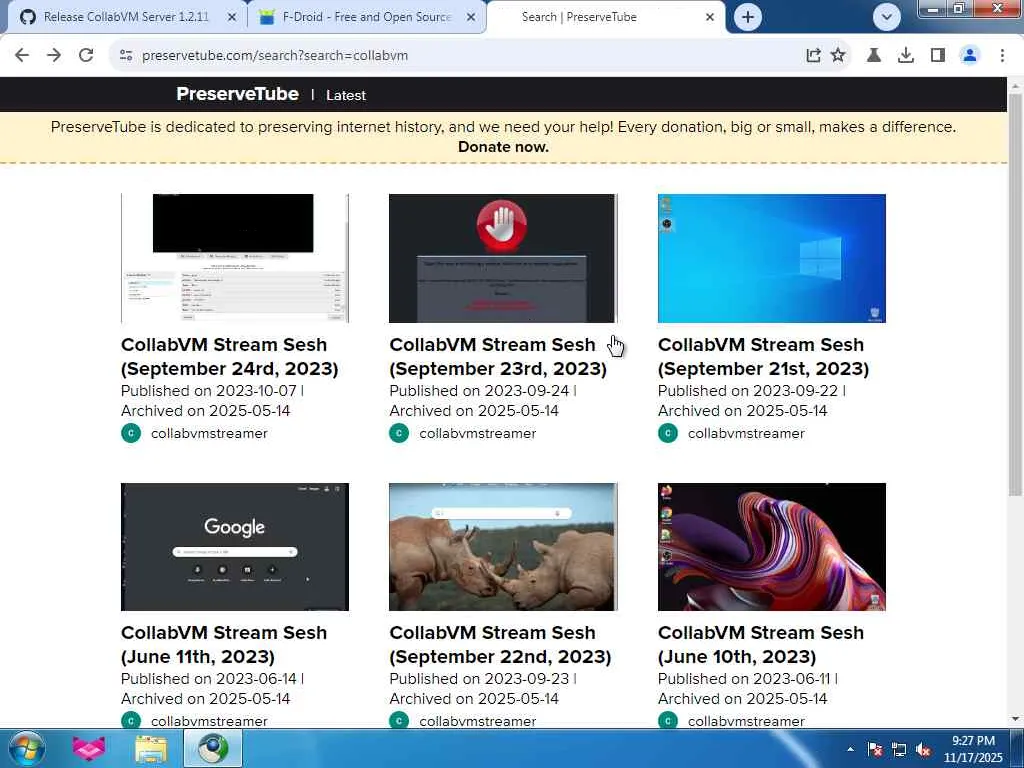Click 'Published on 2023-09-23' text
The height and width of the screenshot is (768, 1024).
click(x=479, y=679)
